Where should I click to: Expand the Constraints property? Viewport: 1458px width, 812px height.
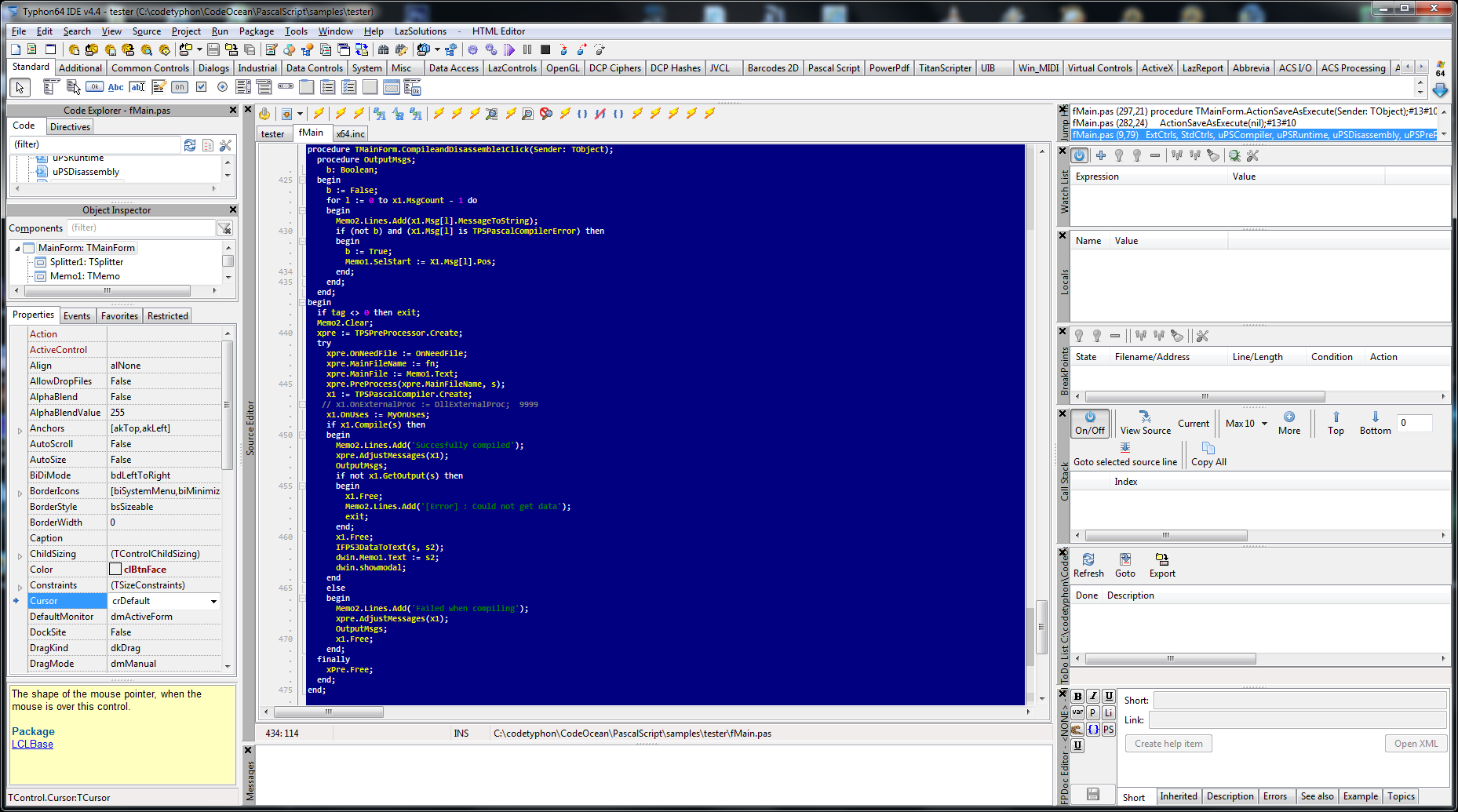coord(20,586)
